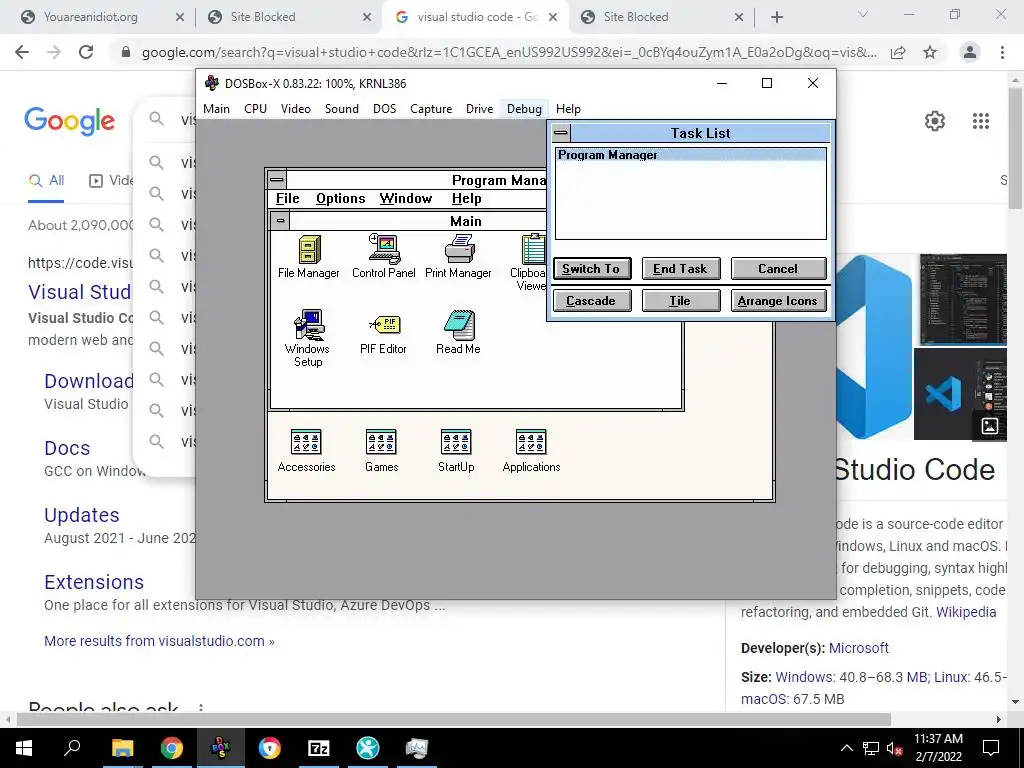Open DOSBox-X CPU menu

click(x=255, y=109)
